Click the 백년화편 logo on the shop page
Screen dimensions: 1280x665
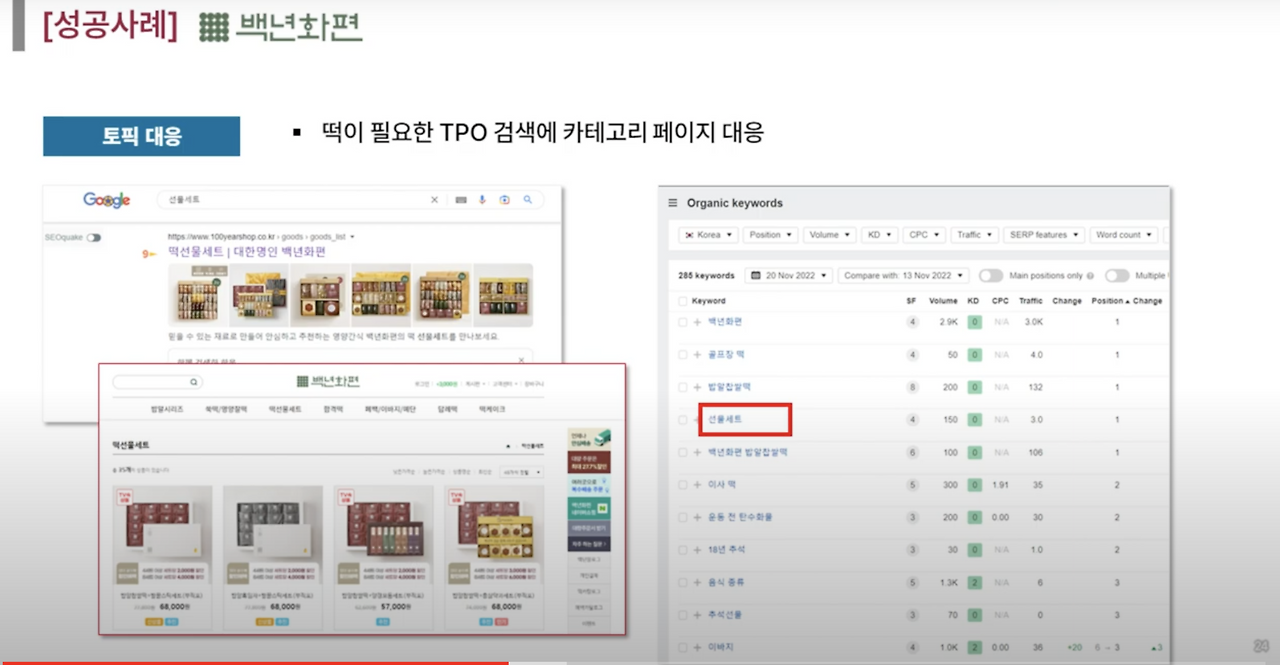pos(328,381)
